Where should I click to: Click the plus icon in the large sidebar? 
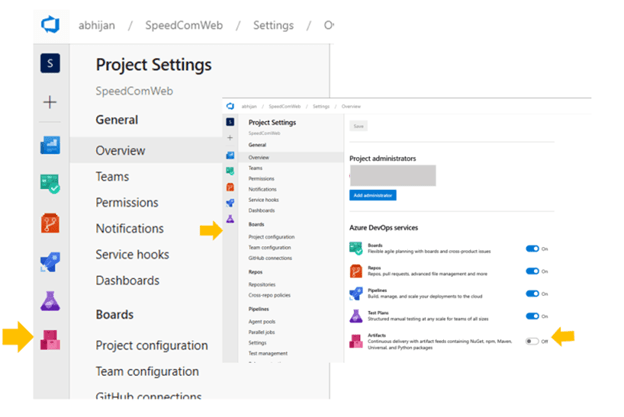[x=50, y=103]
